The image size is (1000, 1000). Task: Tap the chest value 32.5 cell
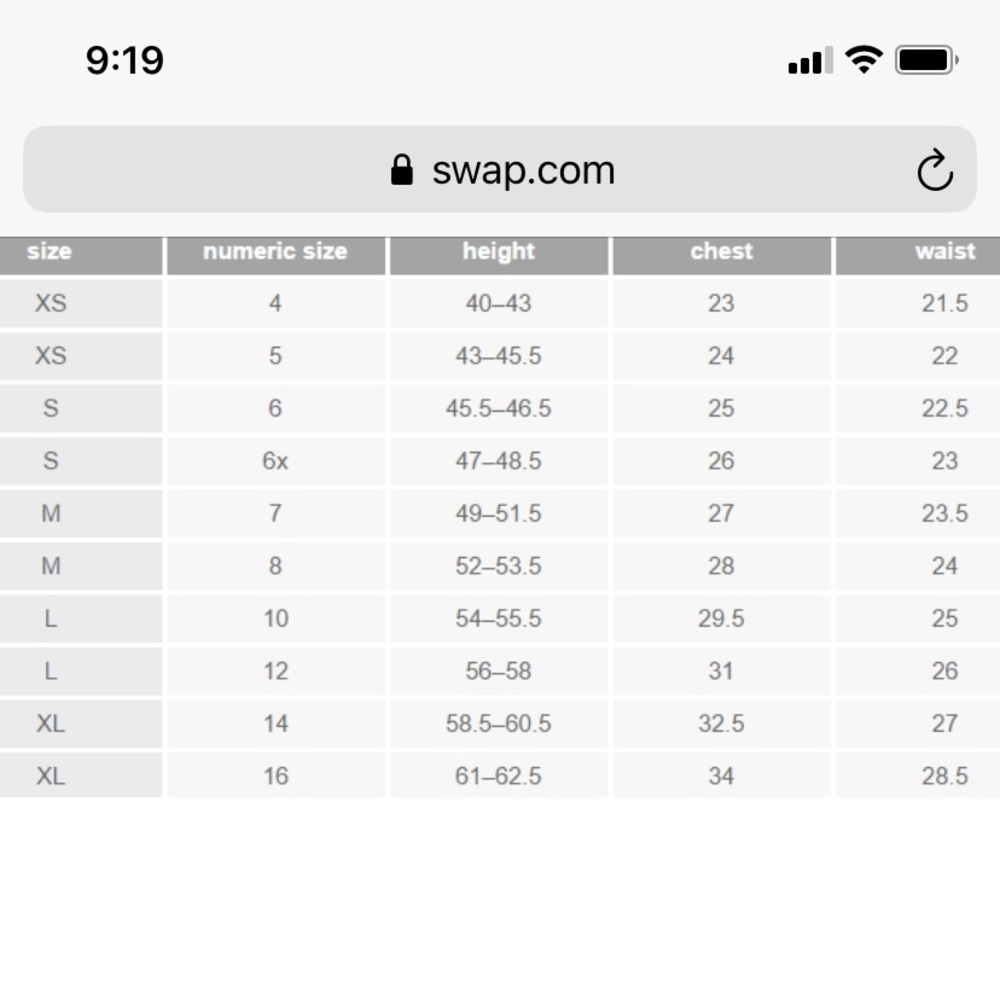tap(722, 723)
